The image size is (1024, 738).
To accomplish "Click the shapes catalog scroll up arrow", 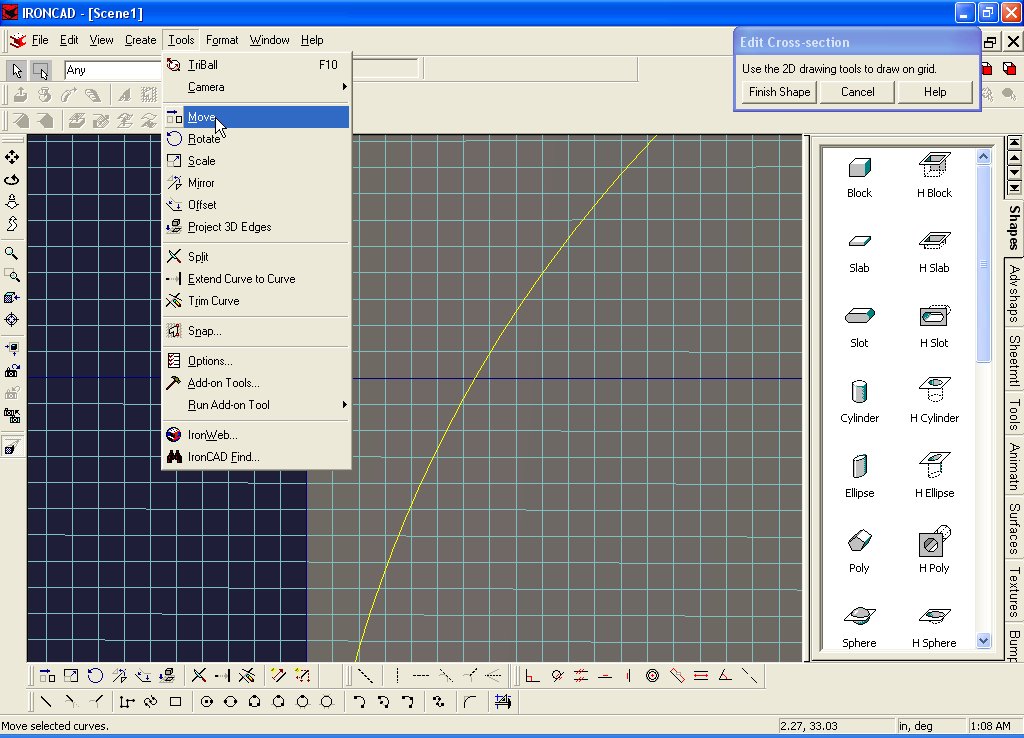I will pos(984,157).
